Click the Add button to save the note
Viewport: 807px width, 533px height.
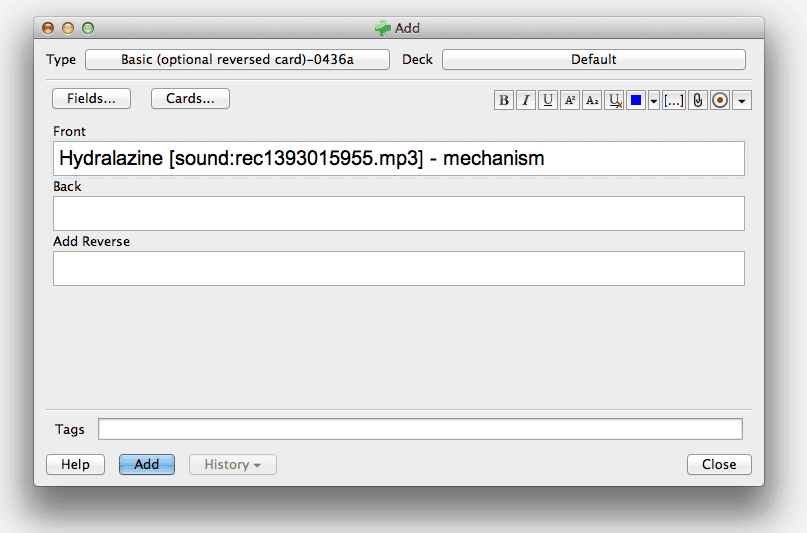click(x=147, y=465)
